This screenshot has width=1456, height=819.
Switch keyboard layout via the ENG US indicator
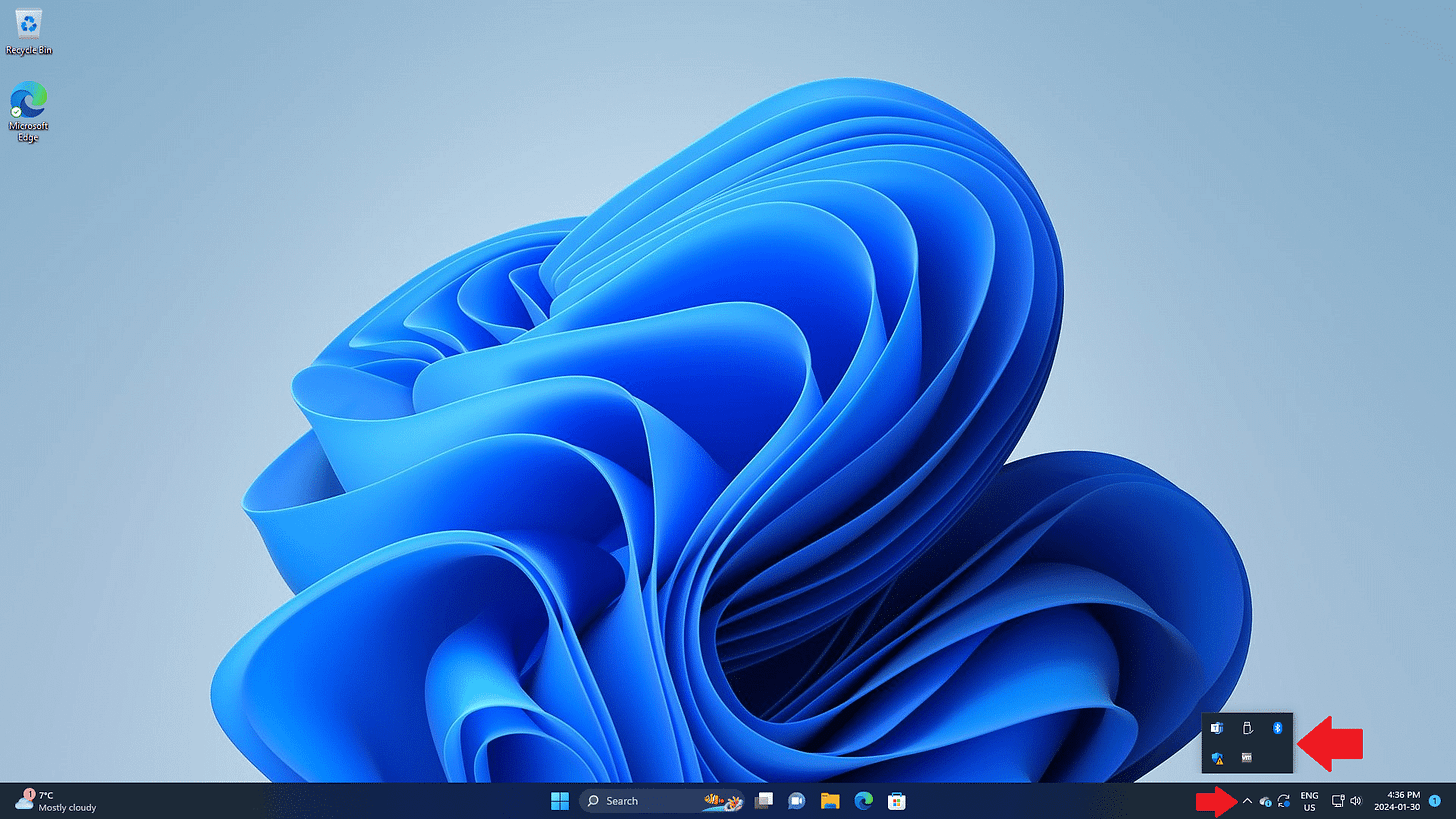point(1309,800)
